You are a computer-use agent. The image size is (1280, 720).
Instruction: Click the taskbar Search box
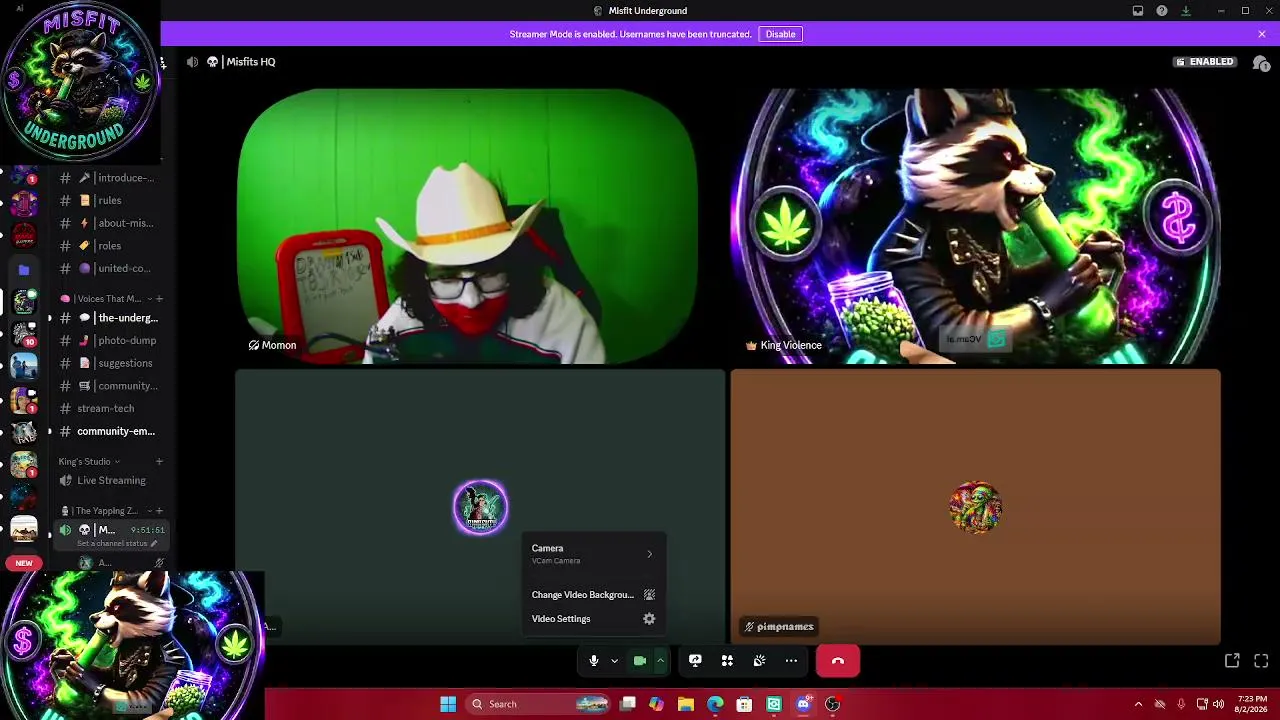point(539,704)
